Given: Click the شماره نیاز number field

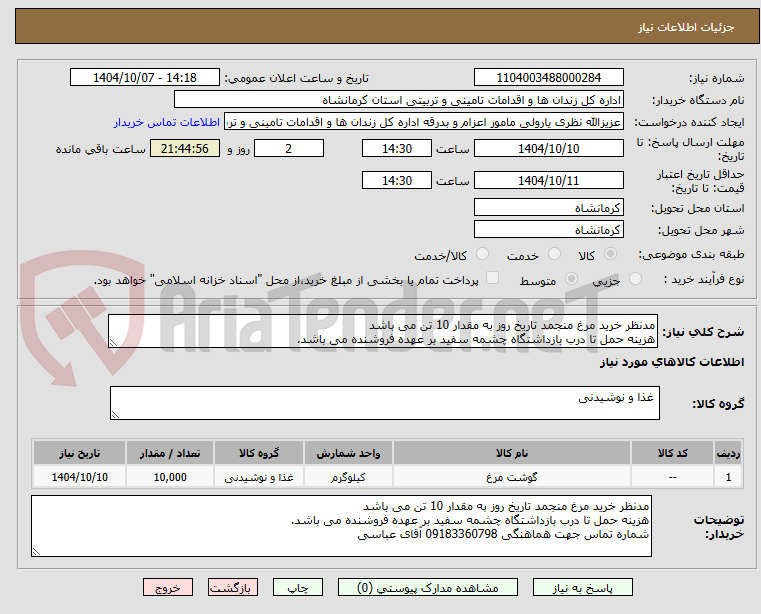Looking at the screenshot, I should click(548, 78).
